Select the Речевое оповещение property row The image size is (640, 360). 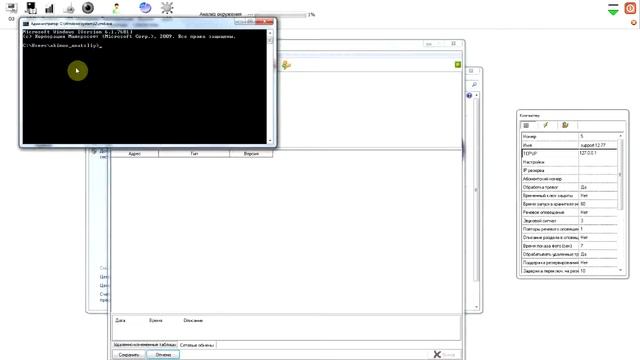point(569,212)
